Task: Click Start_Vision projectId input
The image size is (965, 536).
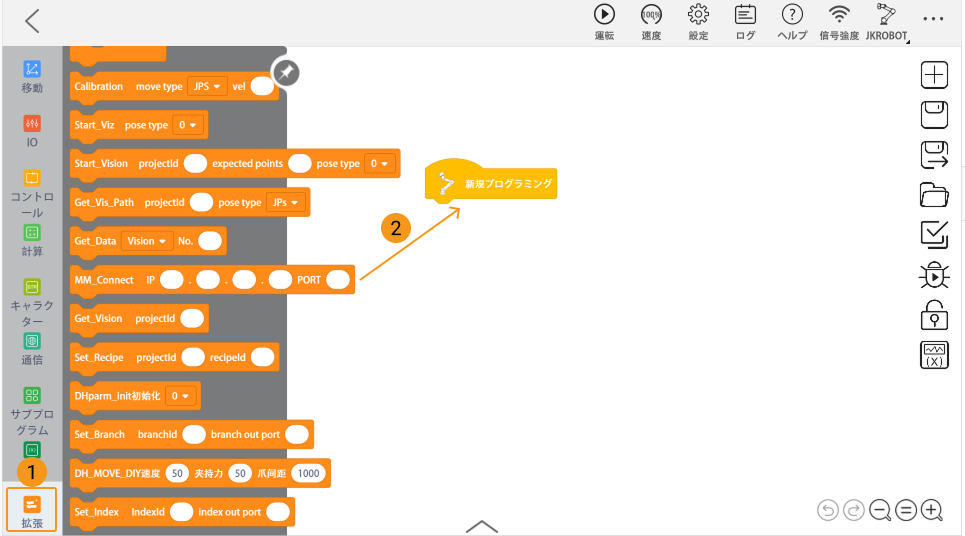Action: pyautogui.click(x=195, y=164)
